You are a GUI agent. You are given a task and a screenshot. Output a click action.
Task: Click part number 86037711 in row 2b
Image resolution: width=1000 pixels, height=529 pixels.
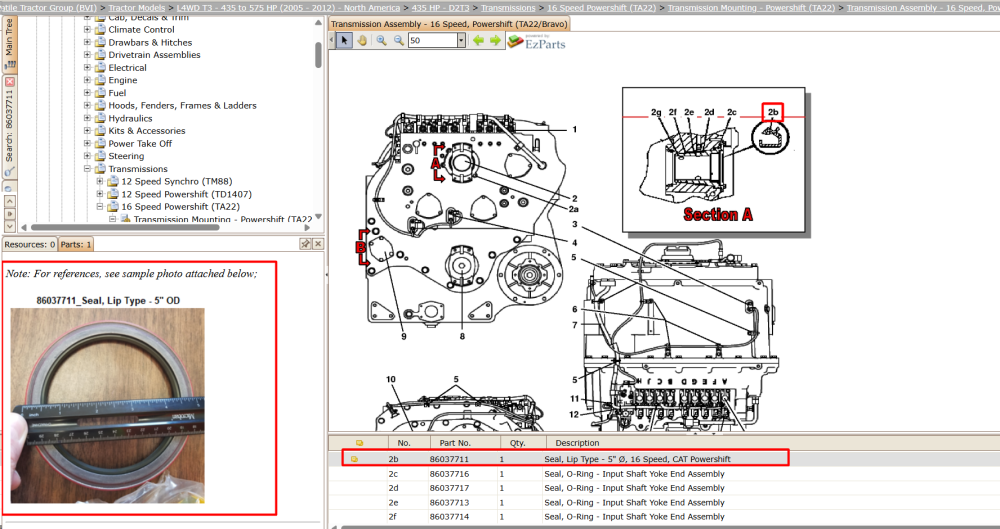coord(449,459)
